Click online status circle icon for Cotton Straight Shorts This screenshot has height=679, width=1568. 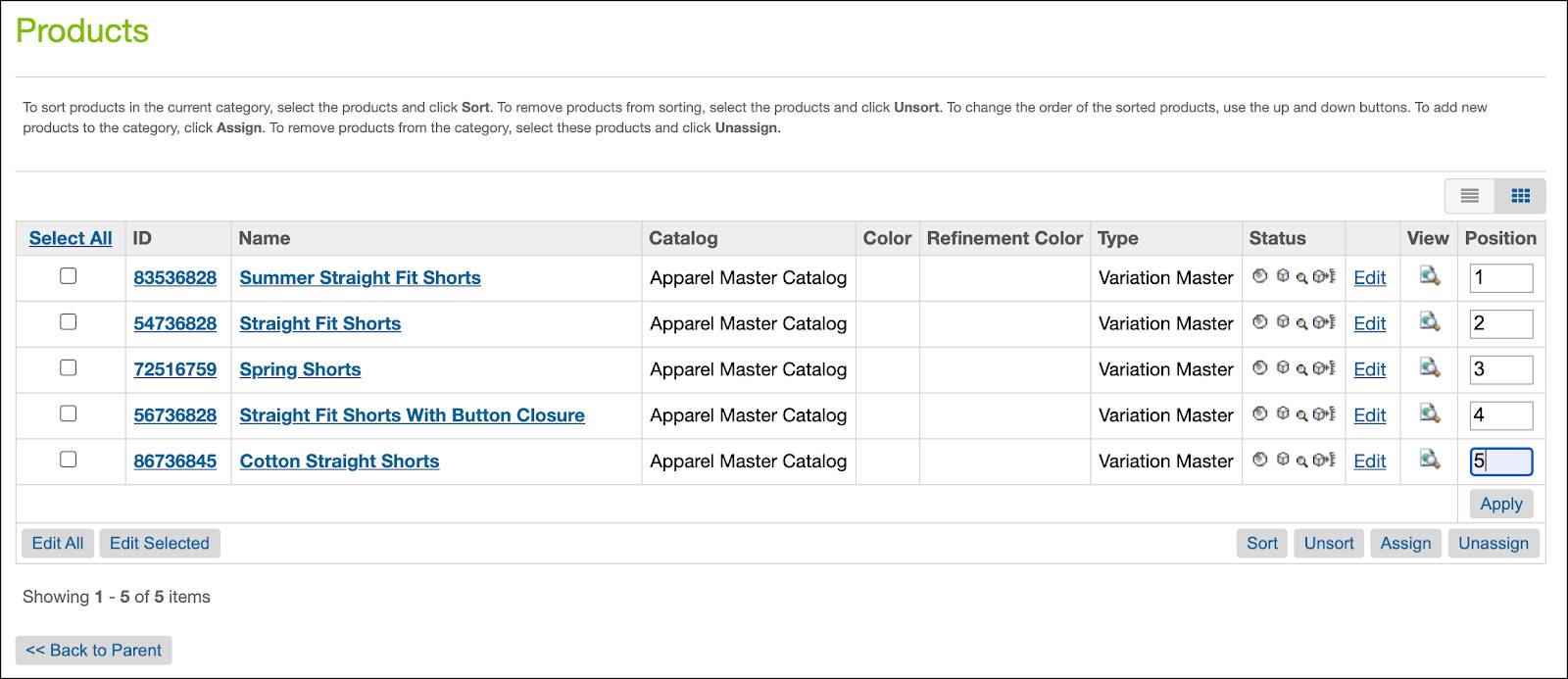coord(1260,459)
